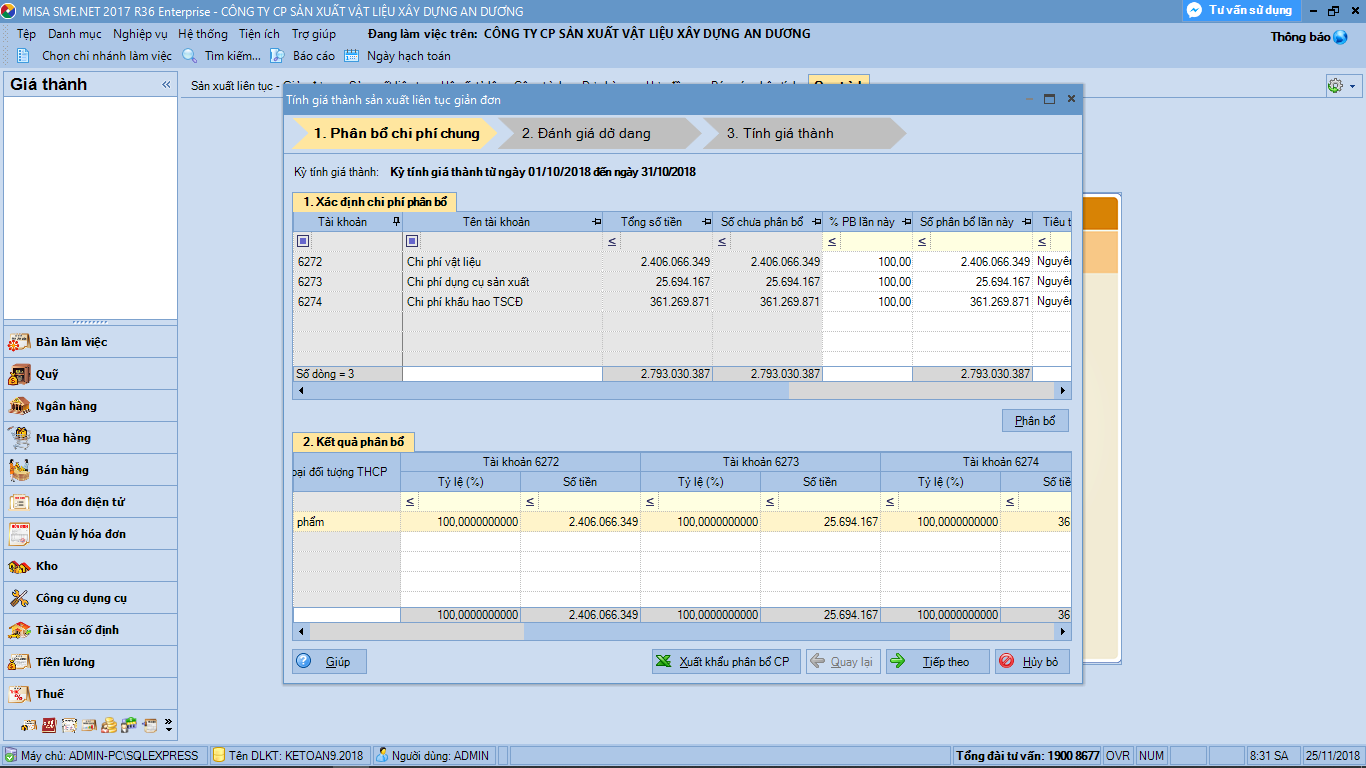The image size is (1366, 768).
Task: Click Xuất khẩu phân bổ CP button
Action: tap(726, 661)
